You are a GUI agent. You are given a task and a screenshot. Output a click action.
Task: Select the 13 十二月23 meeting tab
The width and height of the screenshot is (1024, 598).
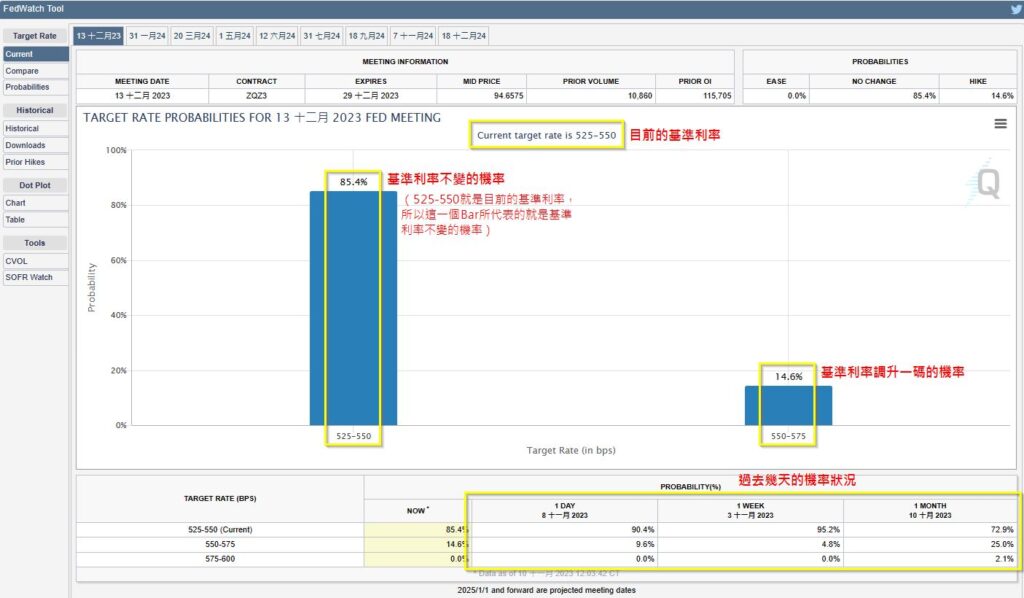click(99, 36)
